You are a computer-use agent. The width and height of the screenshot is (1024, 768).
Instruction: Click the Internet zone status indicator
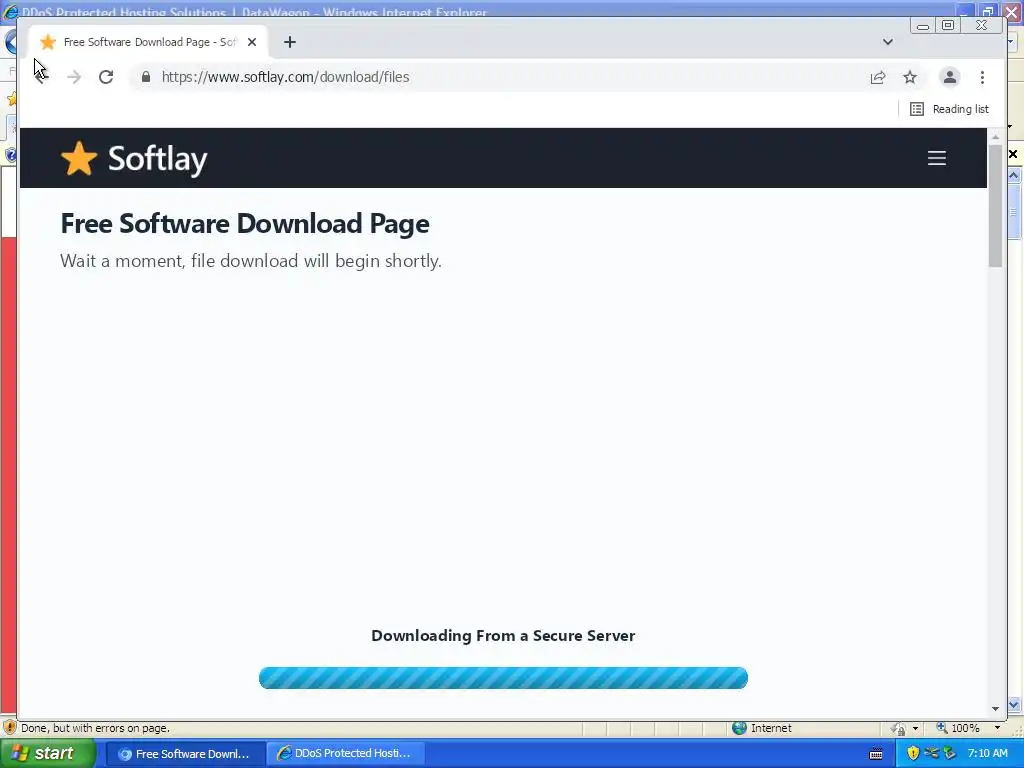[x=762, y=728]
